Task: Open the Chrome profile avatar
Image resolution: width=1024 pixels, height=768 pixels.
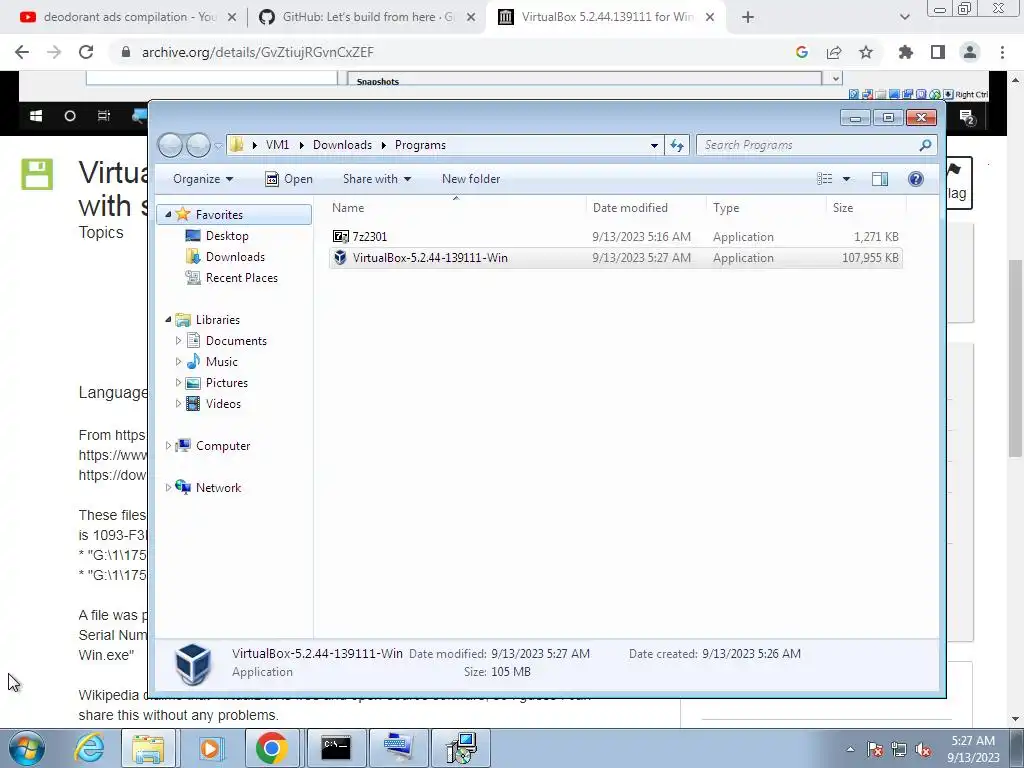Action: [x=970, y=52]
